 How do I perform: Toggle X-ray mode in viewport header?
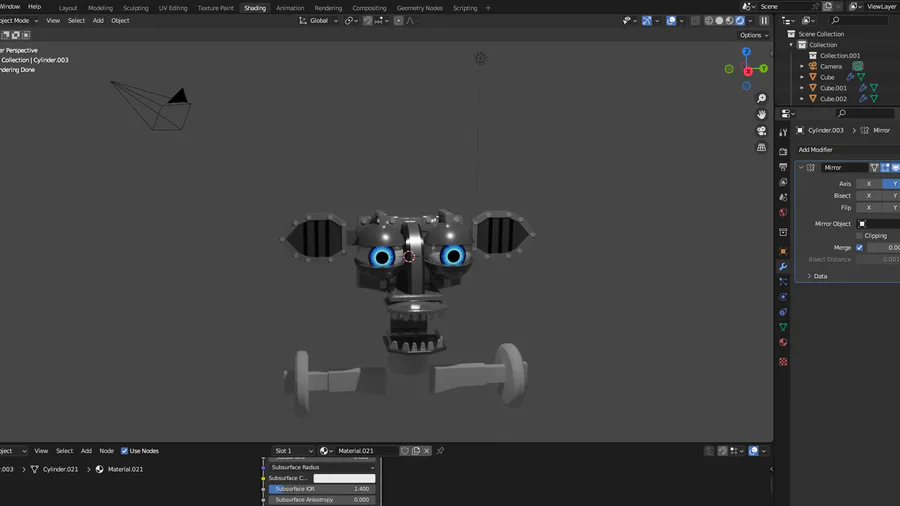(695, 21)
